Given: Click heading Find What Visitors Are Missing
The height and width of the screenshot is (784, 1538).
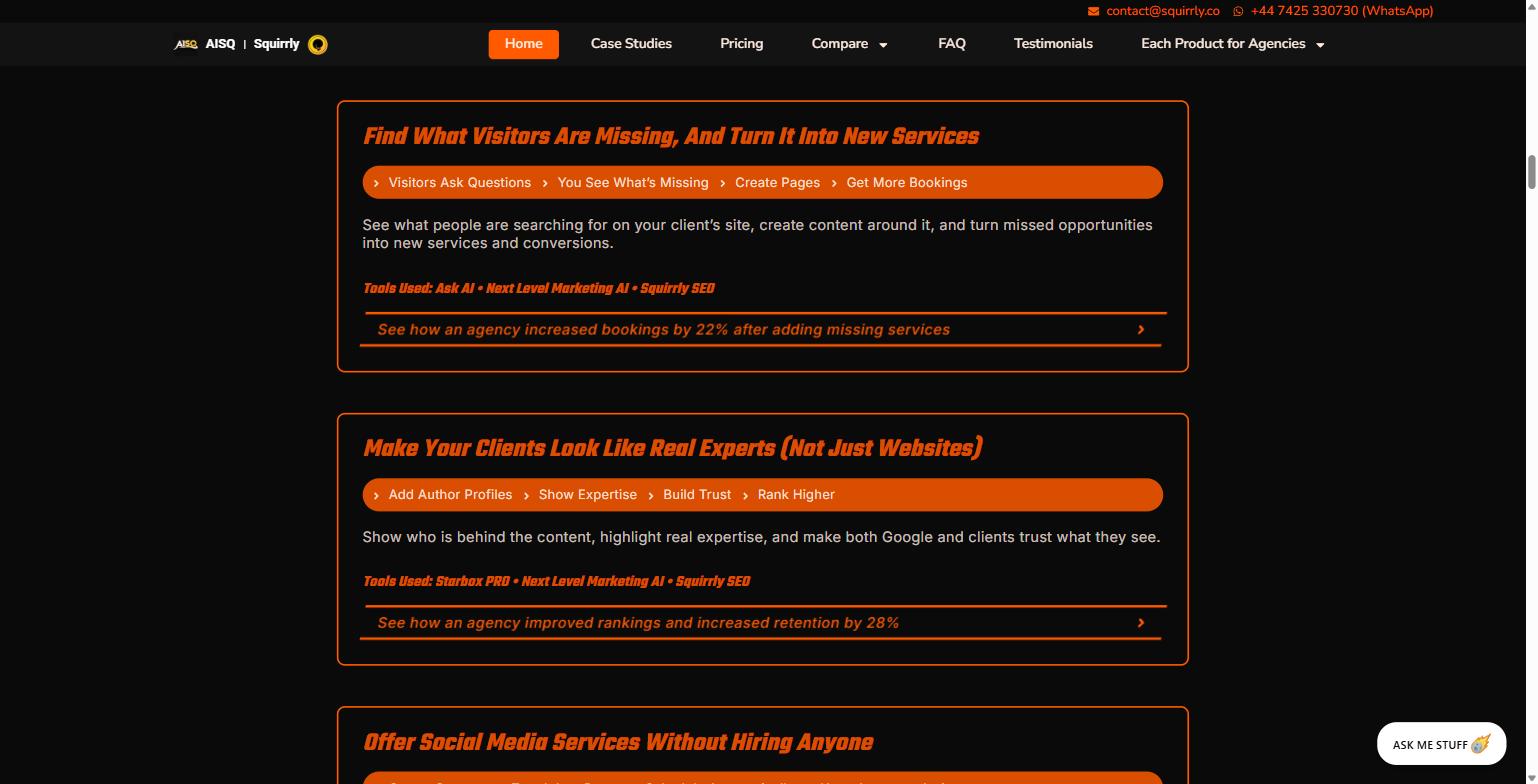Looking at the screenshot, I should tap(671, 136).
